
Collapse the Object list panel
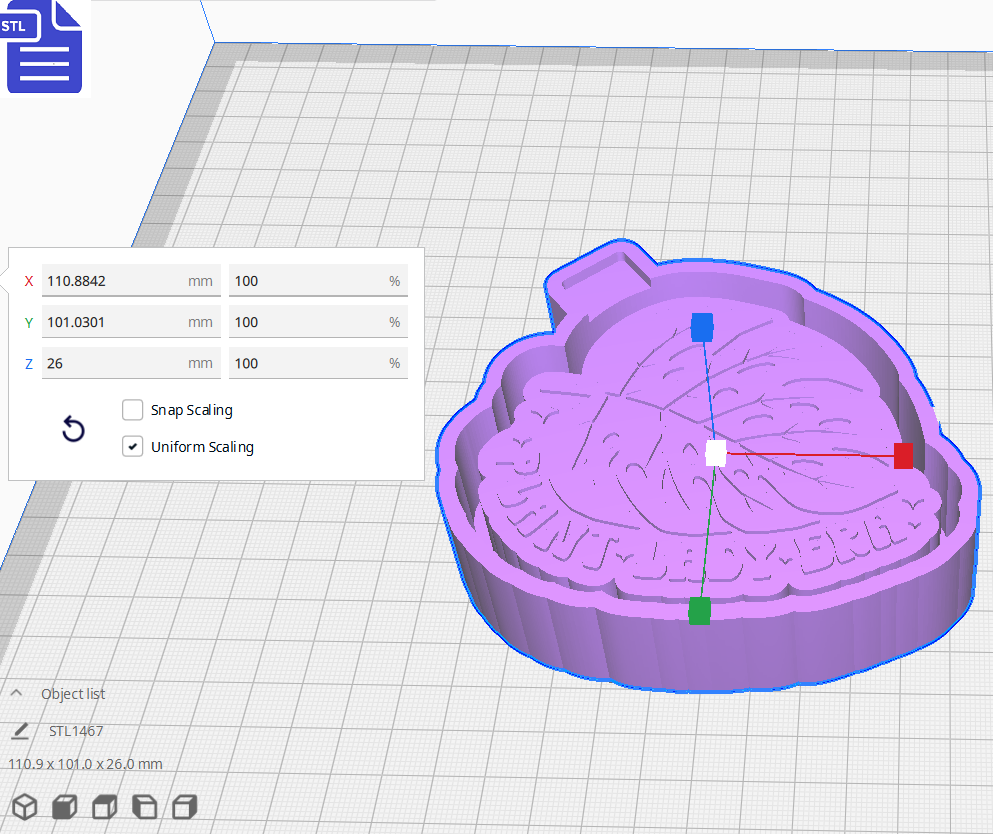click(x=15, y=693)
